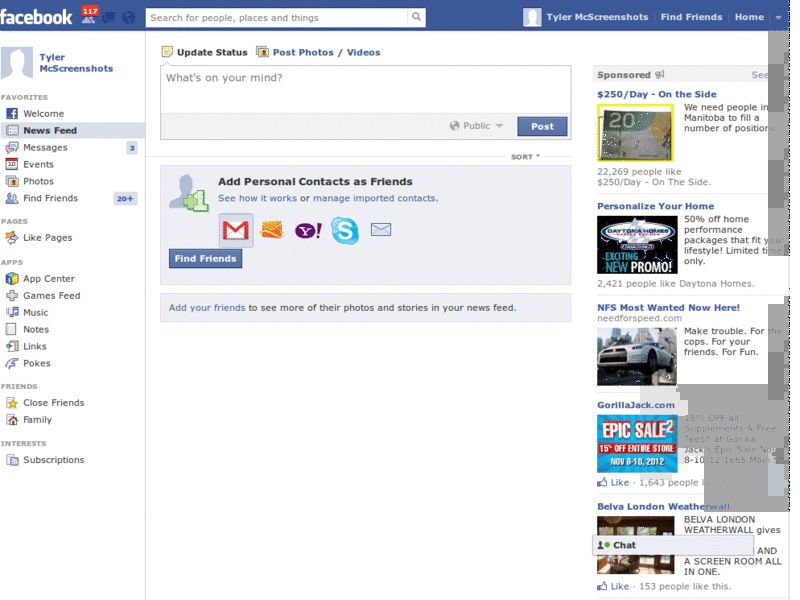This screenshot has width=800, height=600.
Task: Click the Welcome icon in Favorites
Action: coord(12,113)
